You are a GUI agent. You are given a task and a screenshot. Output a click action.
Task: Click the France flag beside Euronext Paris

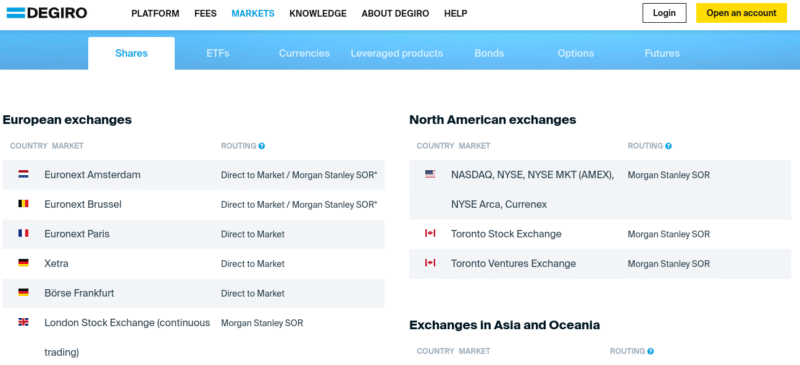click(23, 233)
